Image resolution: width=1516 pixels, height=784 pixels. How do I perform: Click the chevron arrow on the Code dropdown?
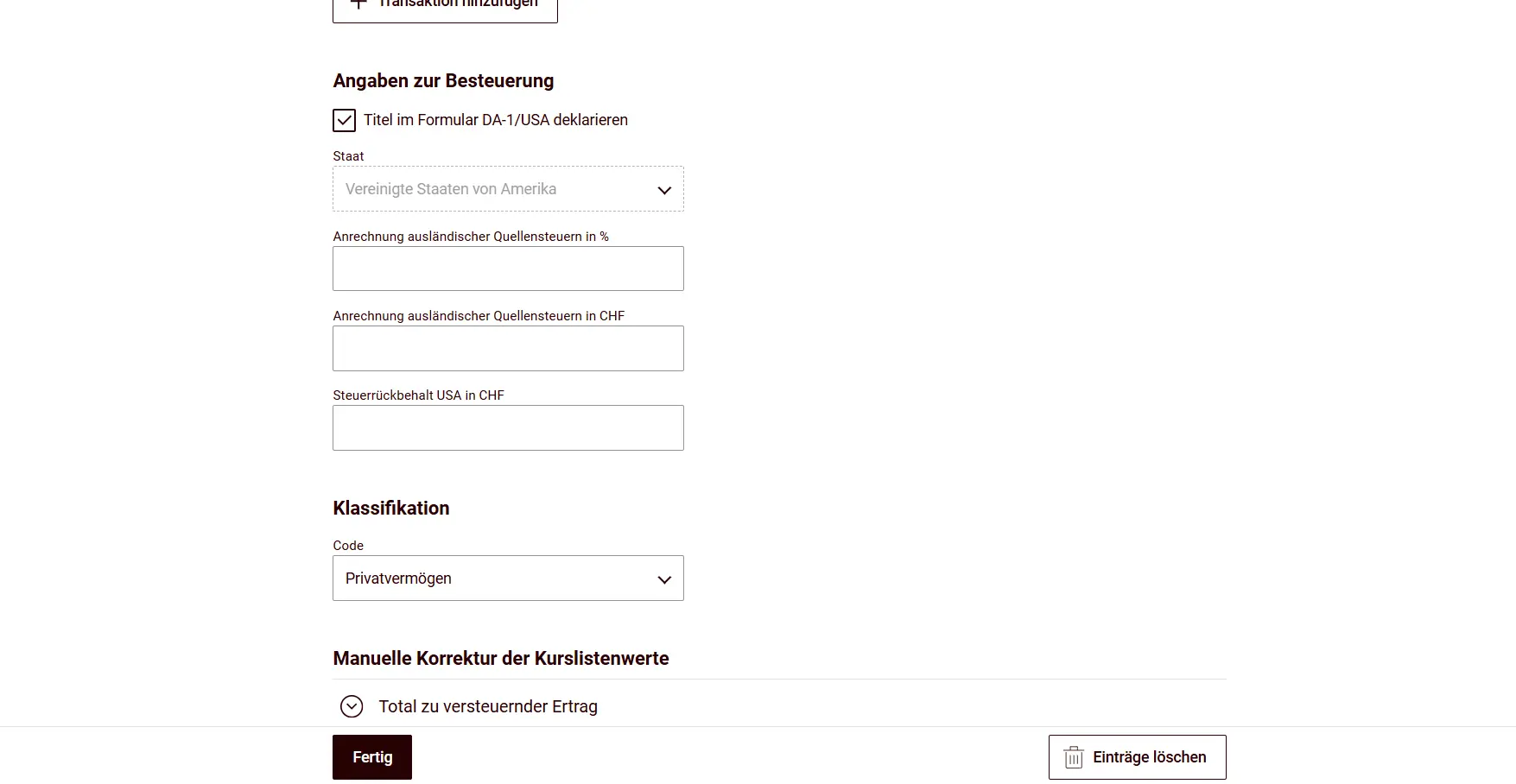663,579
